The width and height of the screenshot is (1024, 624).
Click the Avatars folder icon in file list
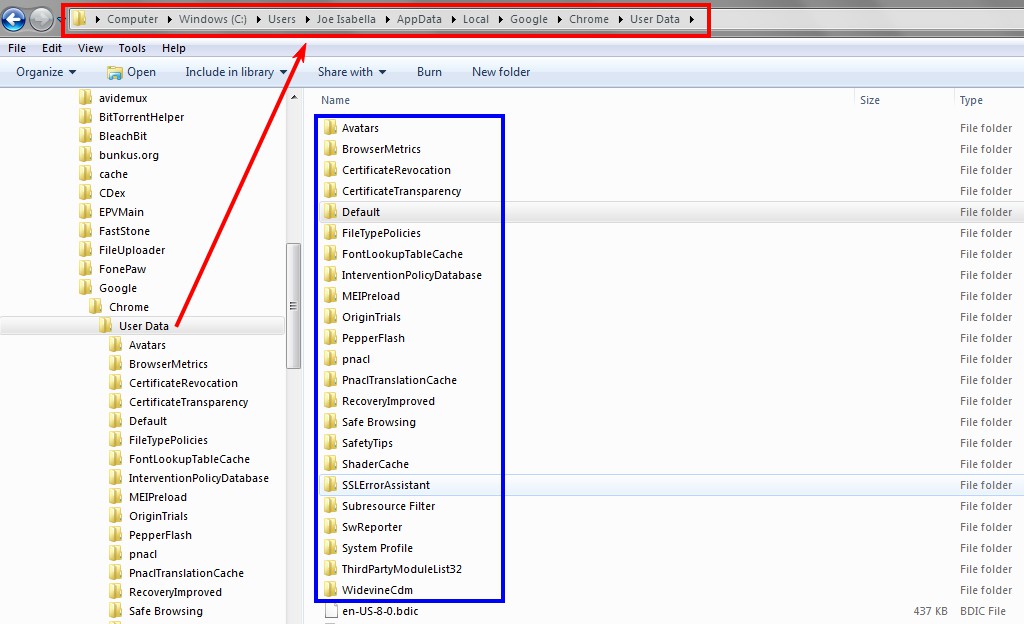[x=330, y=128]
